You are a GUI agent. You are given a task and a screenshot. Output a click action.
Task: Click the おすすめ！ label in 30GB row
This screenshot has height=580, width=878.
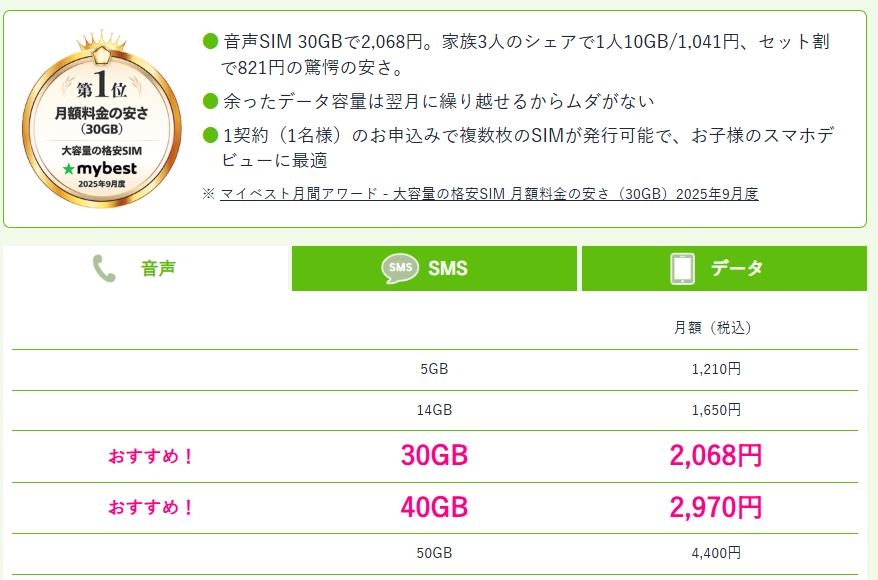pos(151,456)
